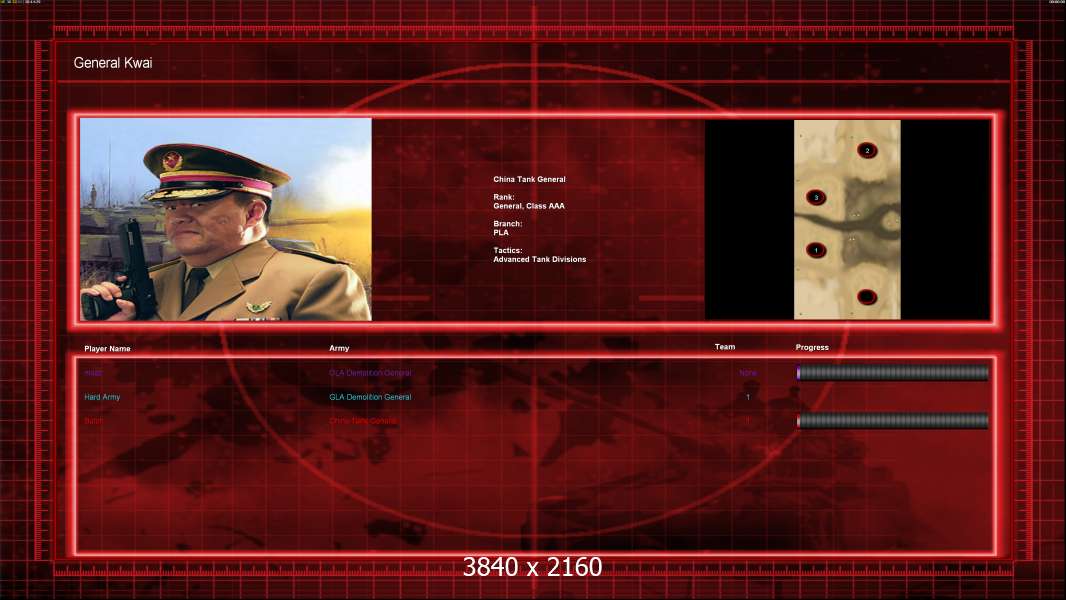
Task: Click Hard Army's "GLA Demolition General" army entry
Action: [x=370, y=397]
